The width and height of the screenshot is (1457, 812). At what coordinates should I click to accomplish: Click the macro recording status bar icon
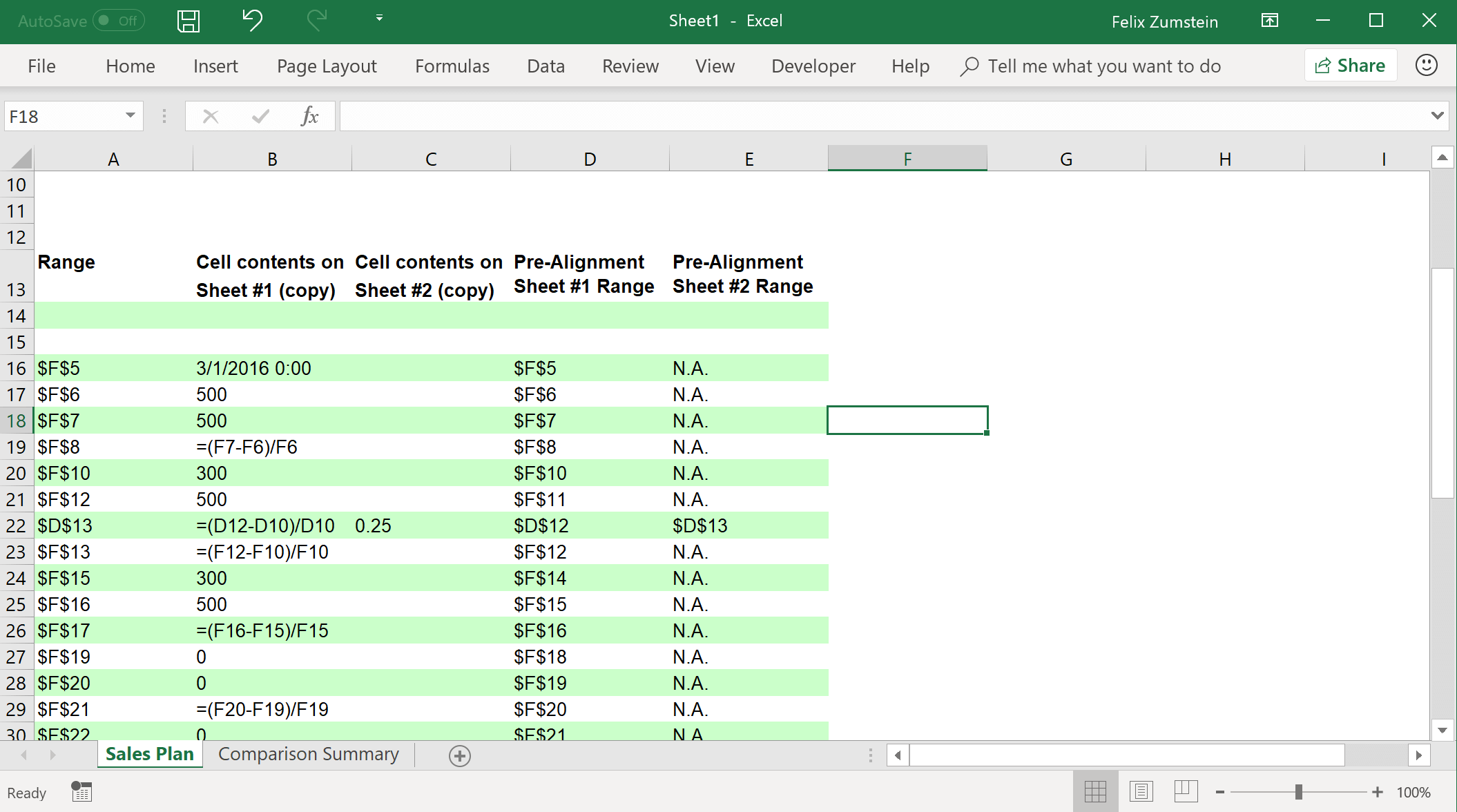[81, 792]
